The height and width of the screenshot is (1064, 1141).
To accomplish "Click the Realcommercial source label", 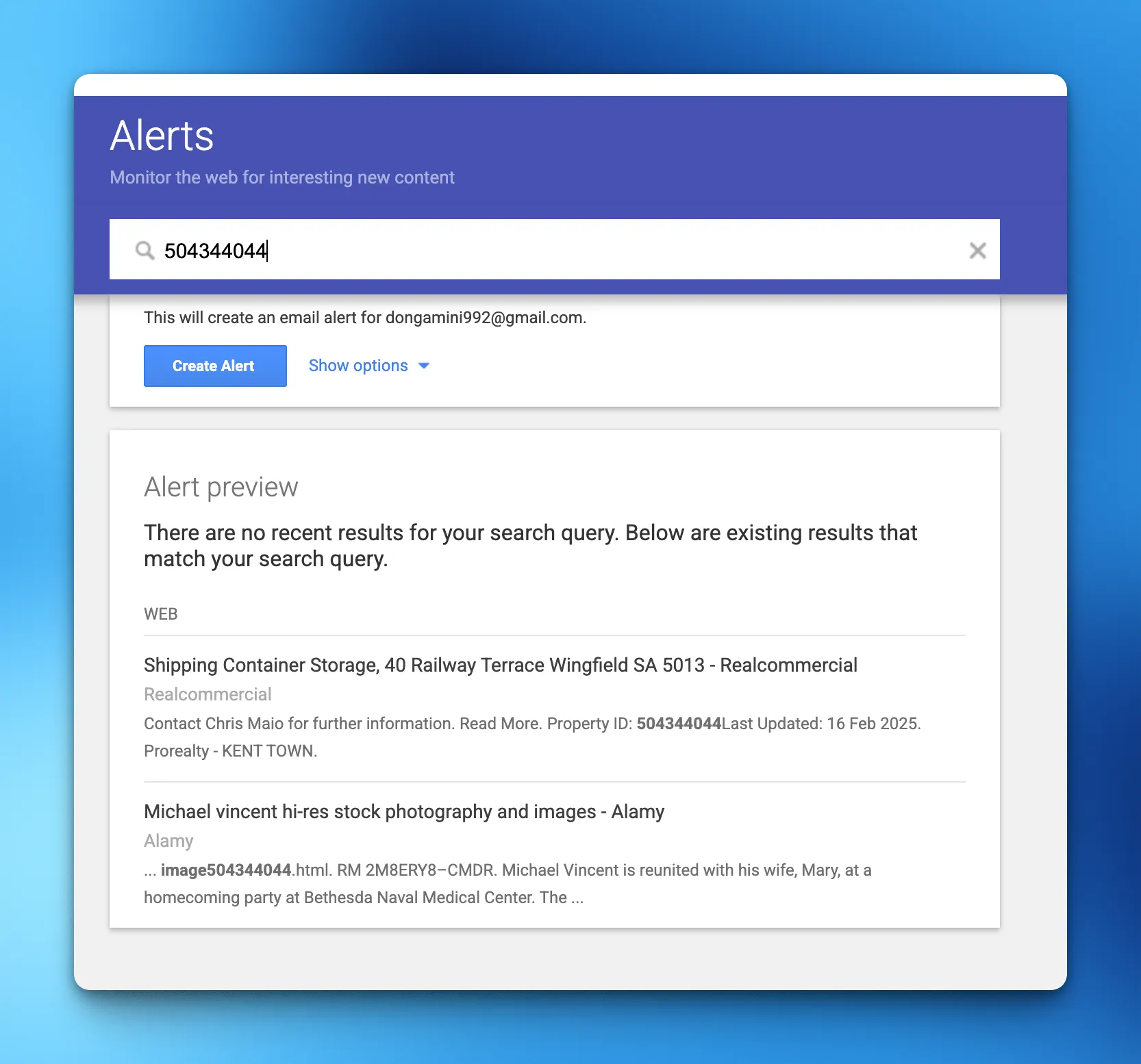I will point(208,694).
